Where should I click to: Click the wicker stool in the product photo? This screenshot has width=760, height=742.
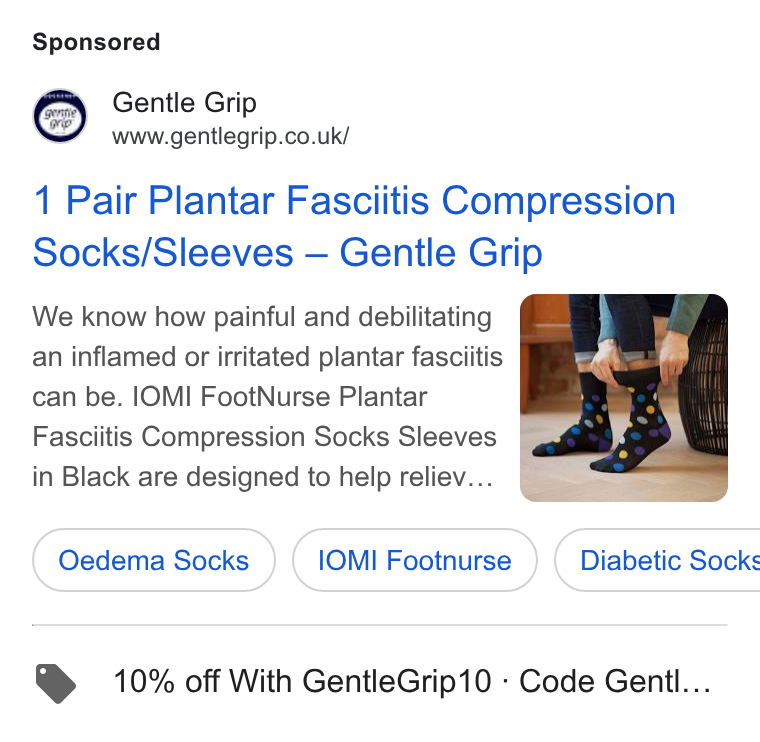point(704,385)
